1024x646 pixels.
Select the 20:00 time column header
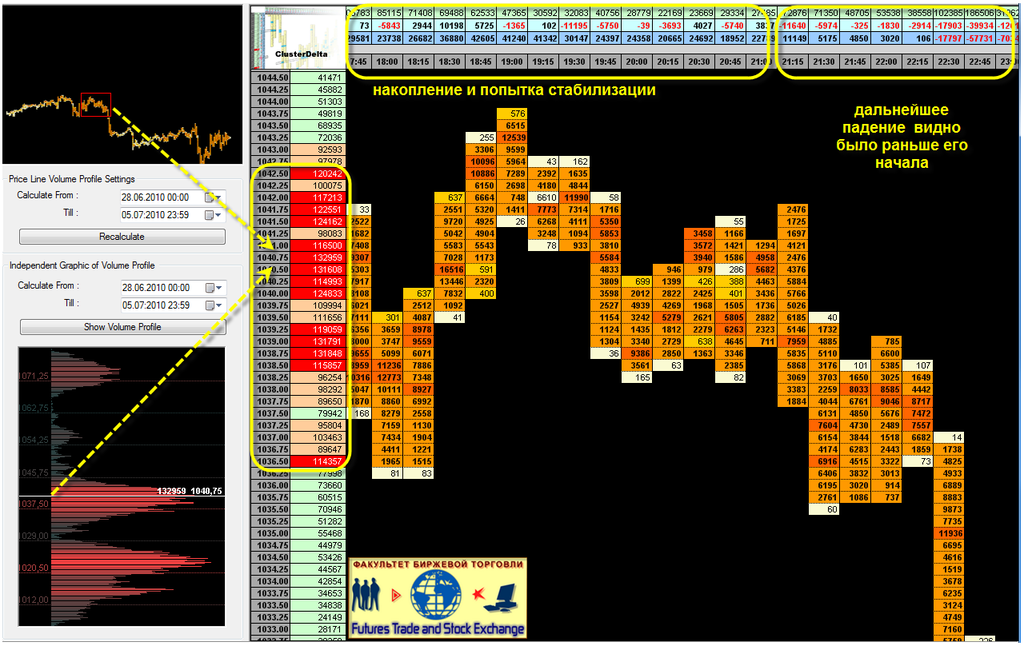click(x=637, y=62)
